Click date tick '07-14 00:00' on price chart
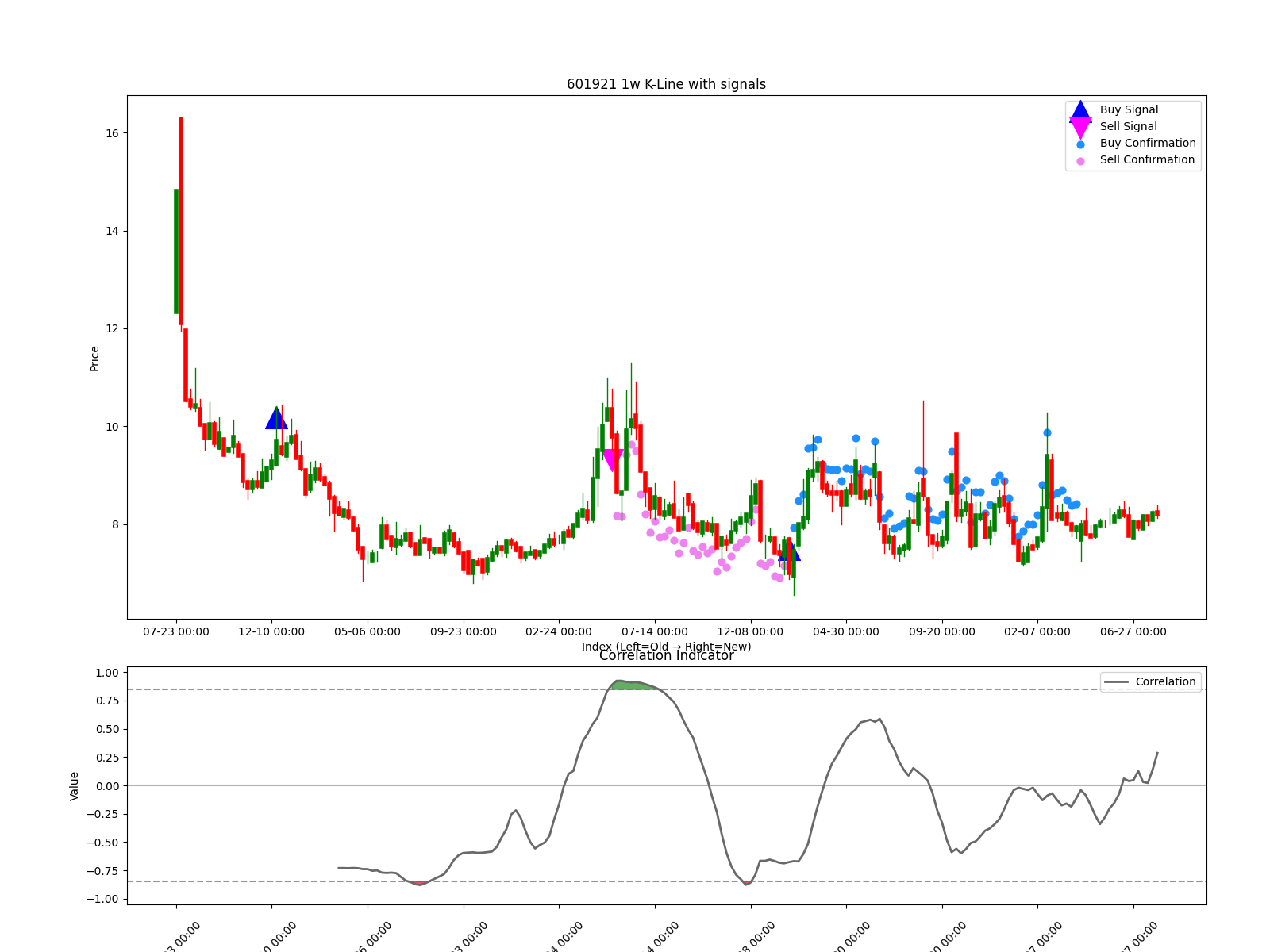 tap(655, 632)
